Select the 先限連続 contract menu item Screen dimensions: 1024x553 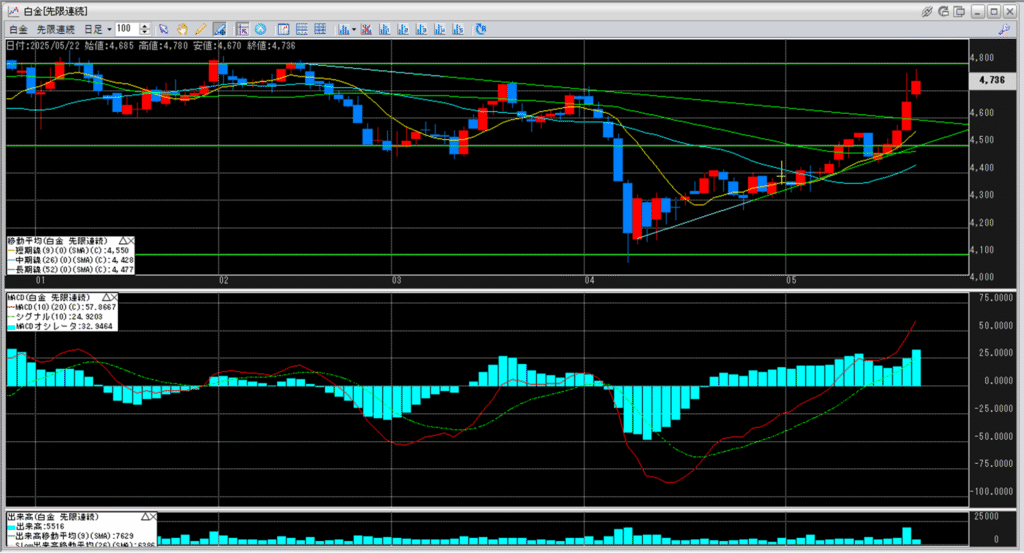(55, 29)
